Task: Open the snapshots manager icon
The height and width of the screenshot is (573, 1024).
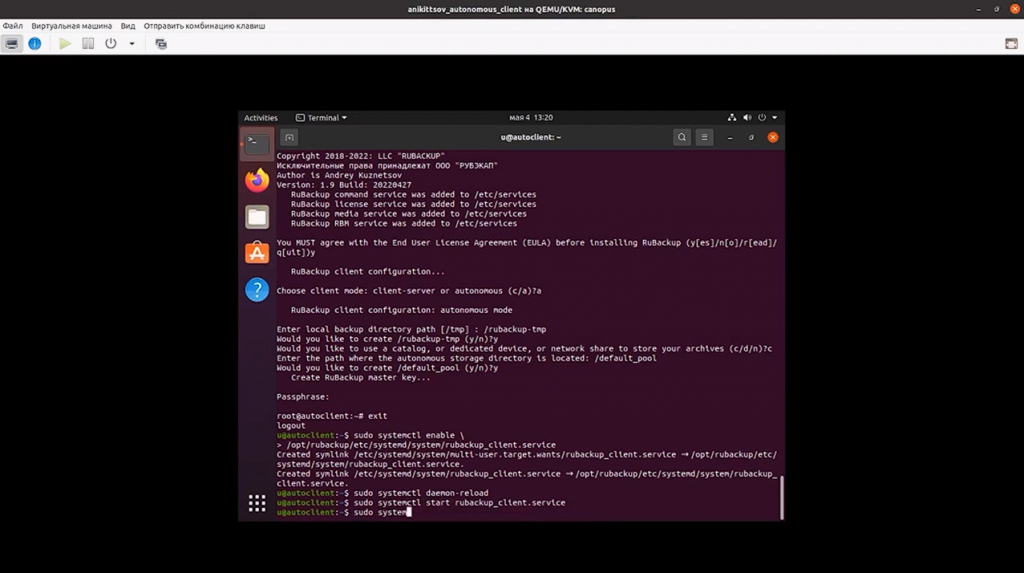Action: (161, 44)
